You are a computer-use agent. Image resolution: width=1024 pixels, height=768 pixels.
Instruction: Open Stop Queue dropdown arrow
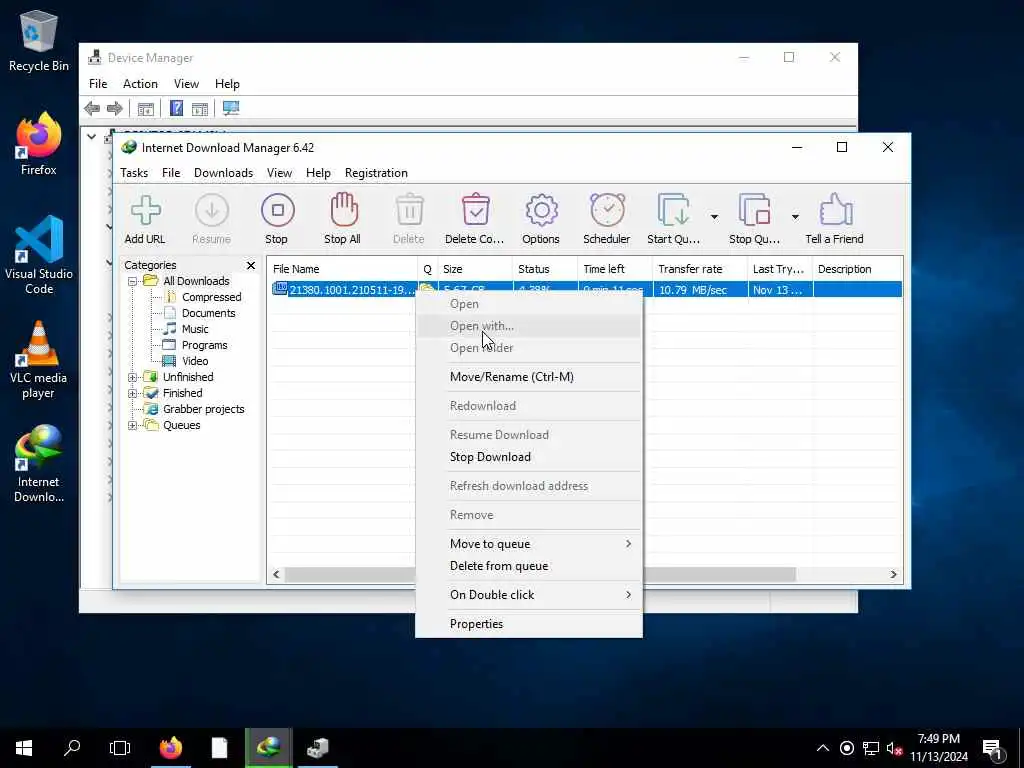pos(795,217)
